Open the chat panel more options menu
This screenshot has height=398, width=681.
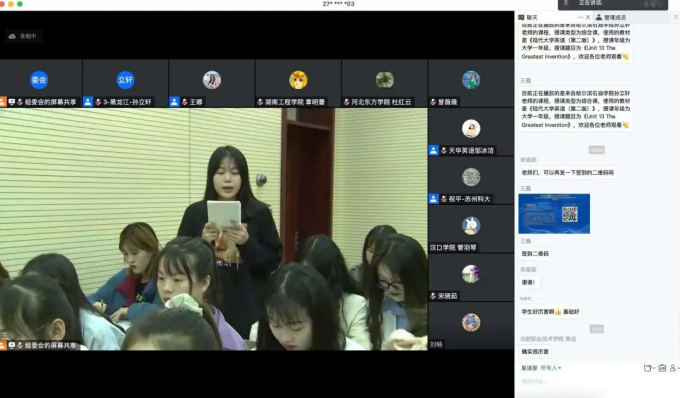click(580, 17)
